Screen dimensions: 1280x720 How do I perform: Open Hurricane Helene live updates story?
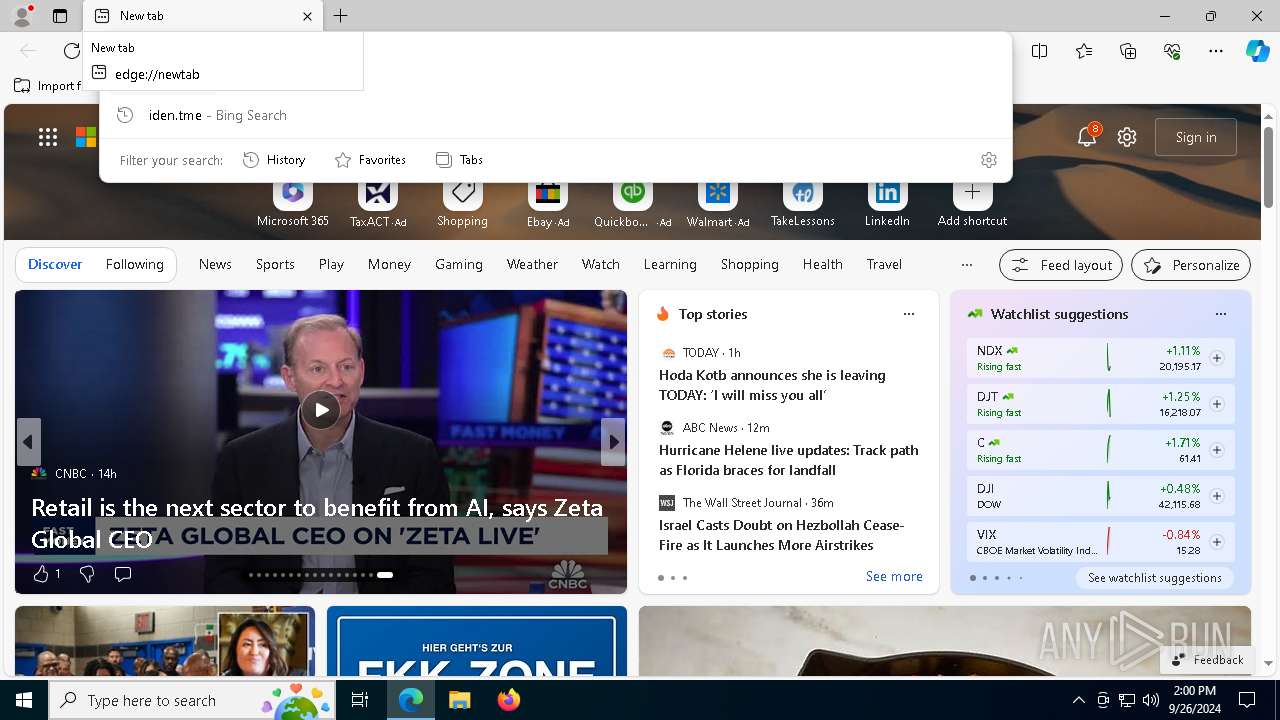pos(788,460)
